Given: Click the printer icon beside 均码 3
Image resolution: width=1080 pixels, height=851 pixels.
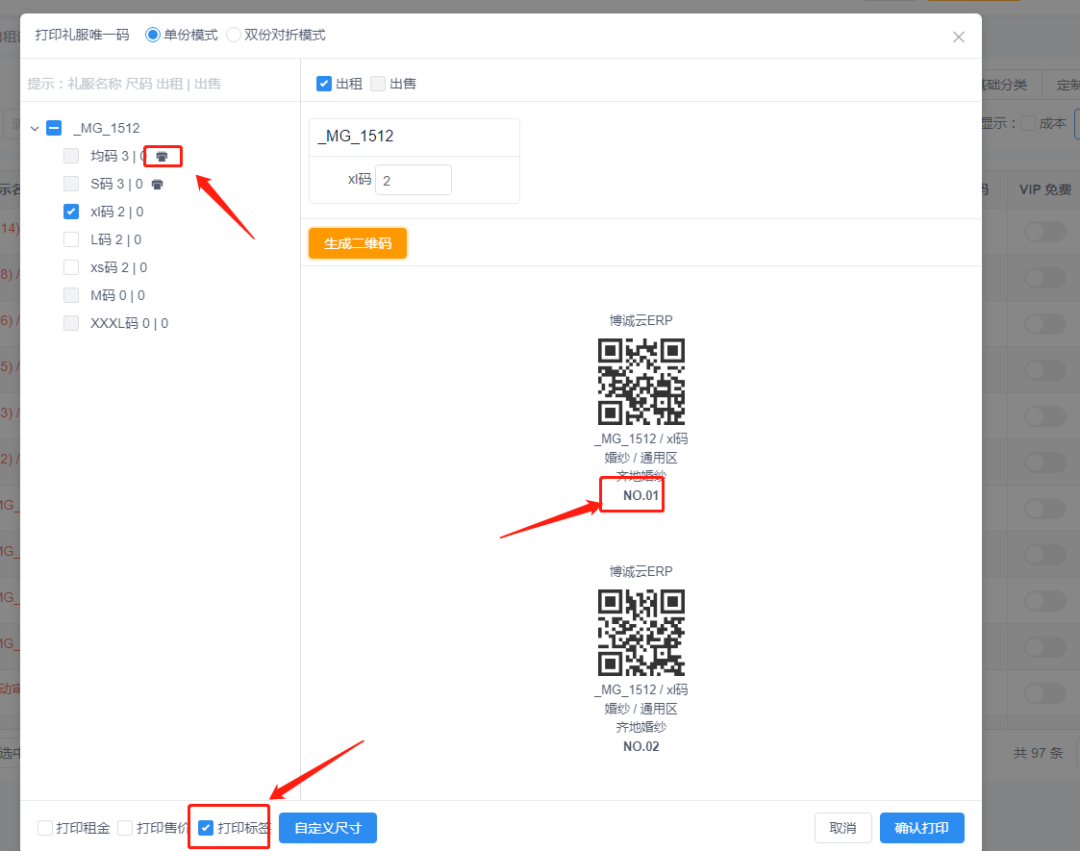Looking at the screenshot, I should pos(162,157).
